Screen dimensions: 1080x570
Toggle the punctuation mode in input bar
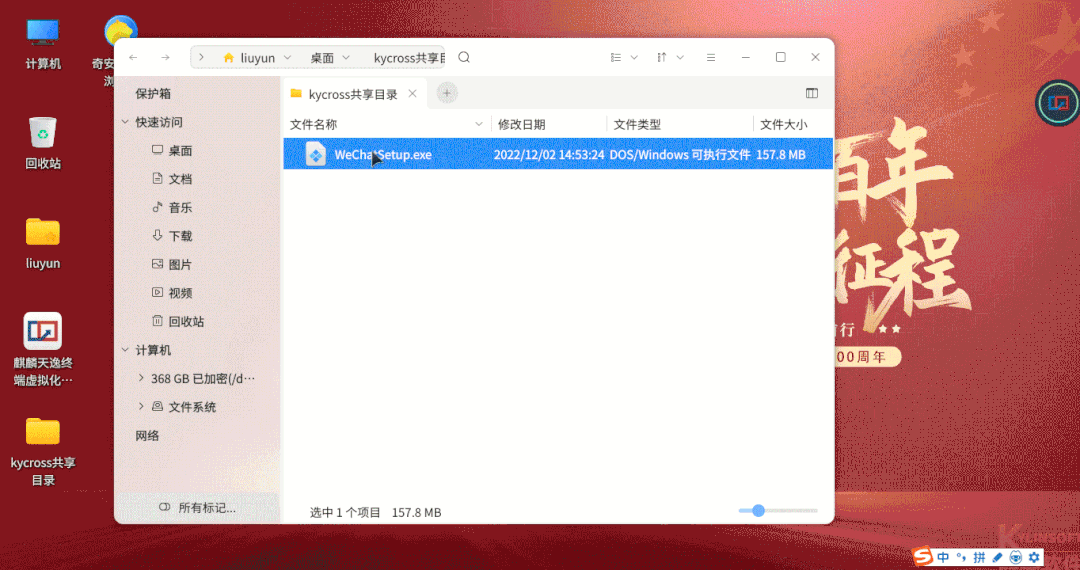[962, 557]
